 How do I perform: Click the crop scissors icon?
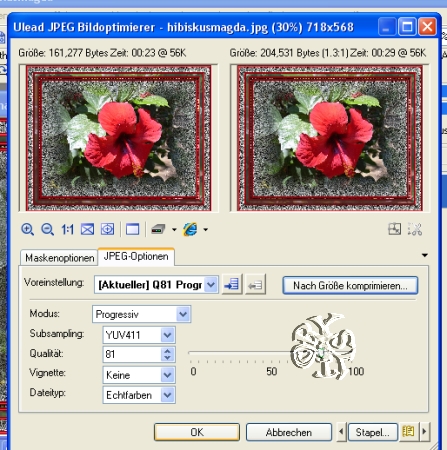click(x=415, y=229)
